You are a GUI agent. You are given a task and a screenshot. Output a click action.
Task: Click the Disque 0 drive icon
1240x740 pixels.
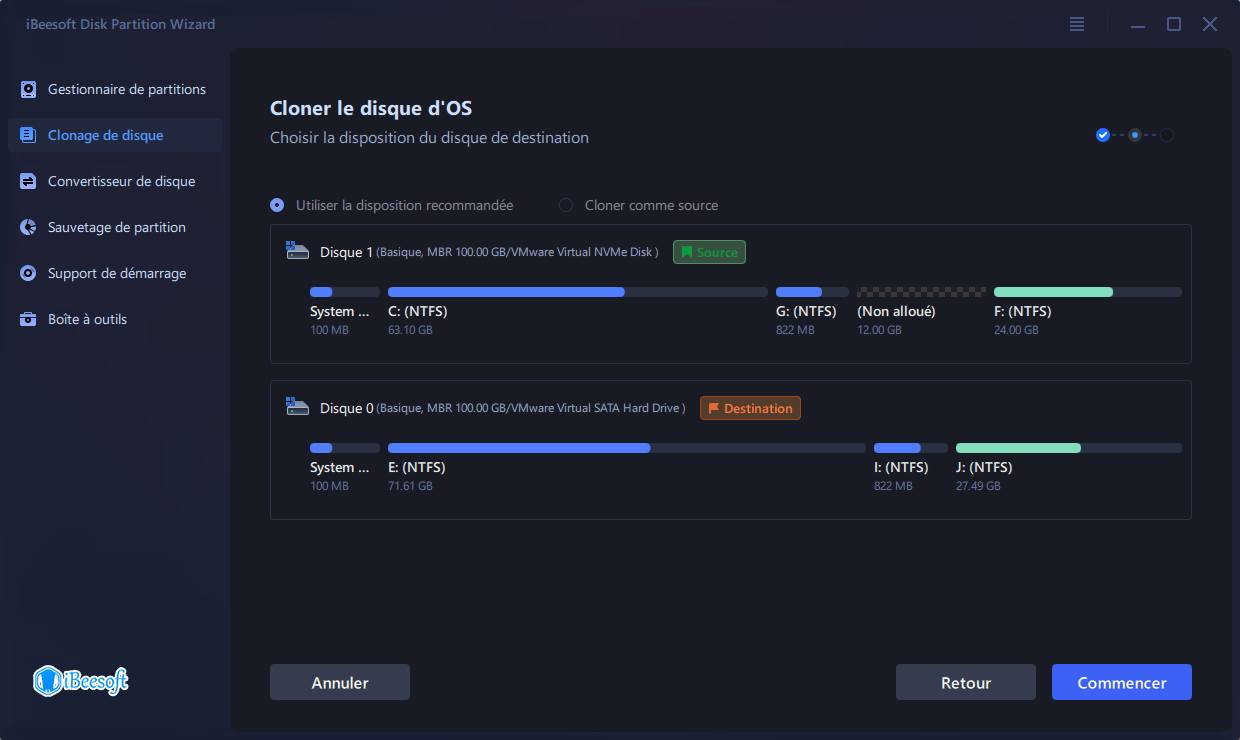[297, 407]
